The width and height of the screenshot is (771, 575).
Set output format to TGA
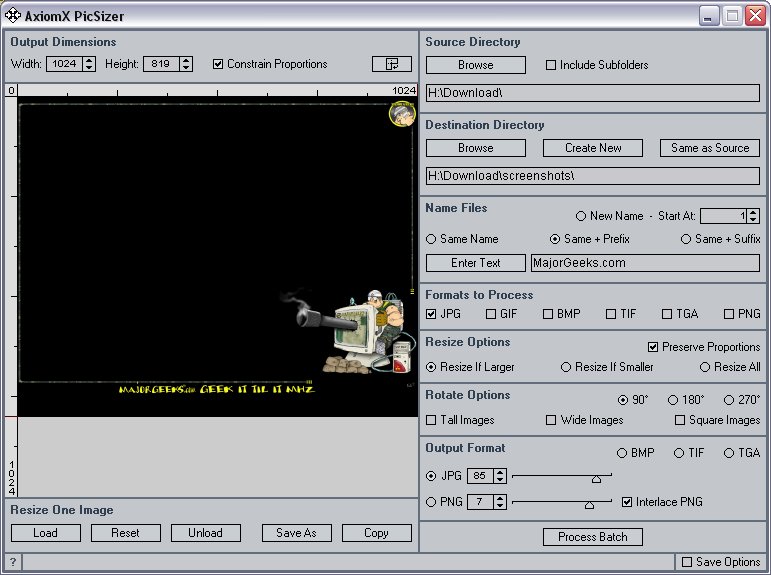729,453
